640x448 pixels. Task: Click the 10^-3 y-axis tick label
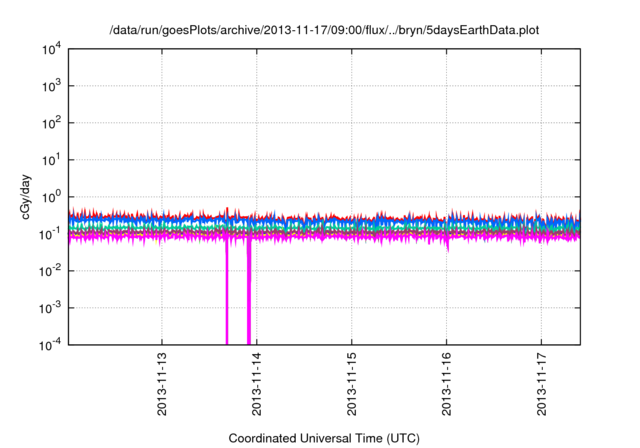pyautogui.click(x=50, y=308)
